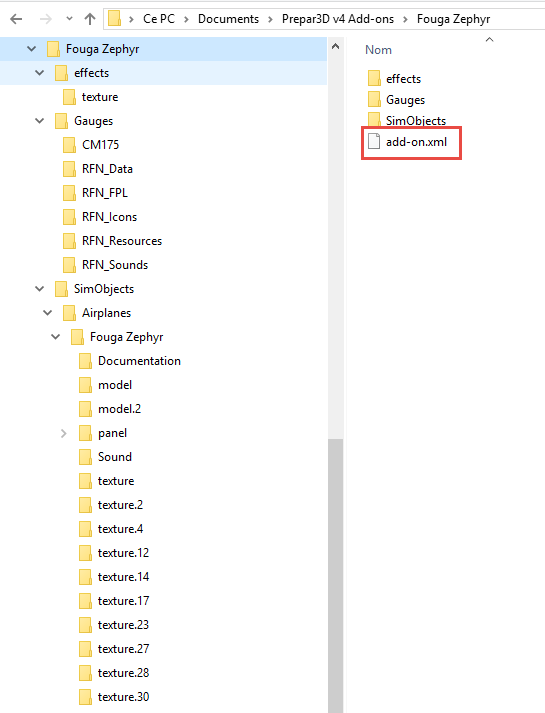545x713 pixels.
Task: Select RFN_Data folder in tree
Action: point(107,169)
